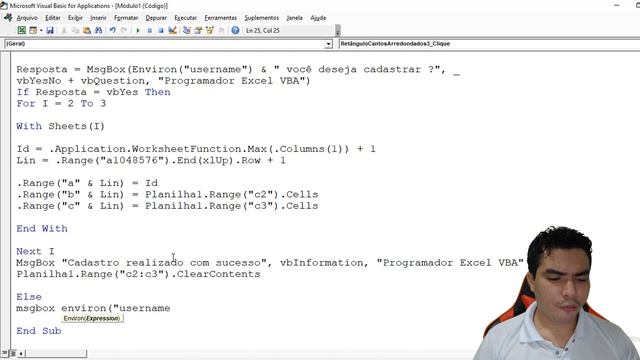Open the Ajuda menu
The image size is (640, 360).
click(318, 18)
